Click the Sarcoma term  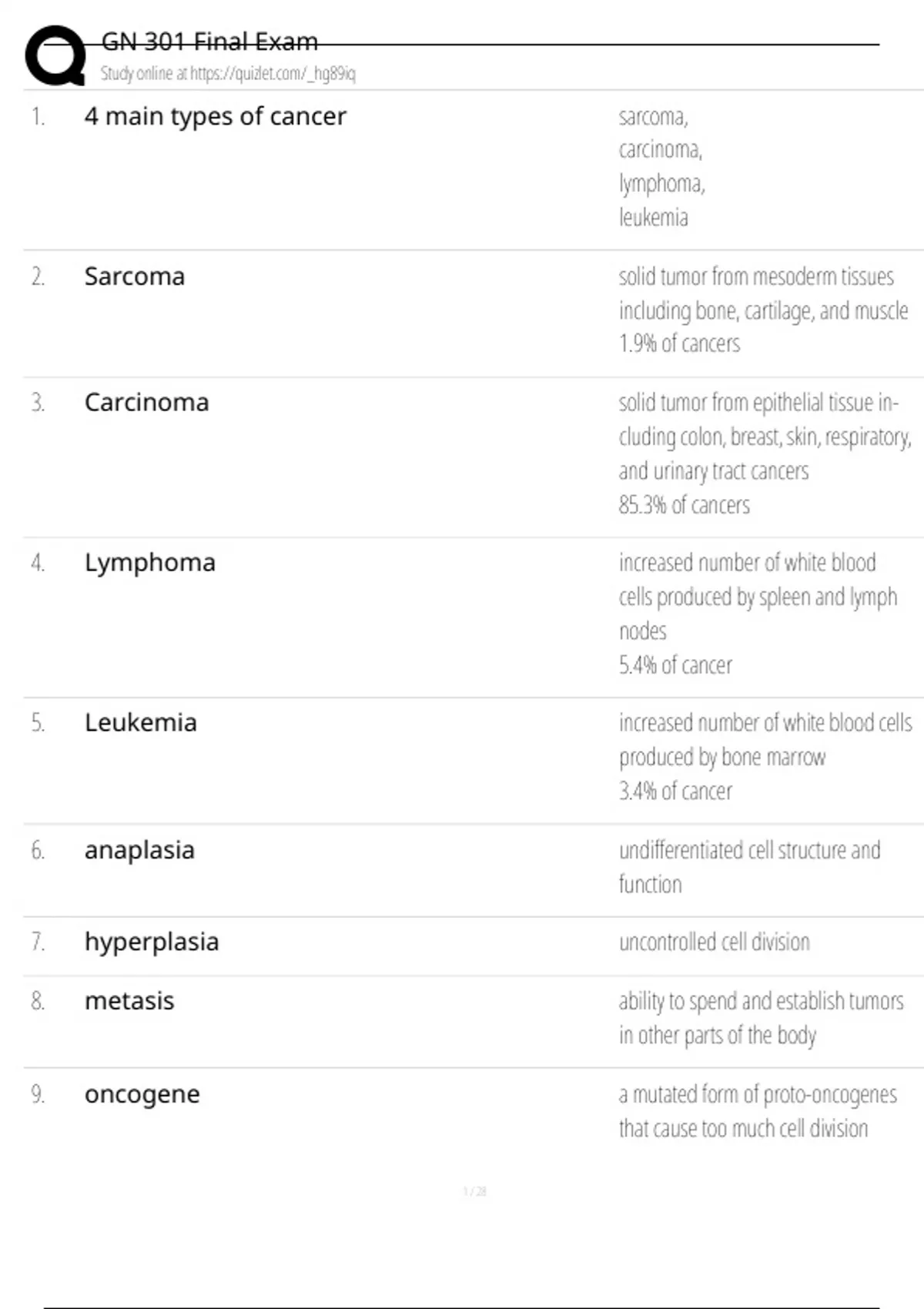click(x=135, y=276)
